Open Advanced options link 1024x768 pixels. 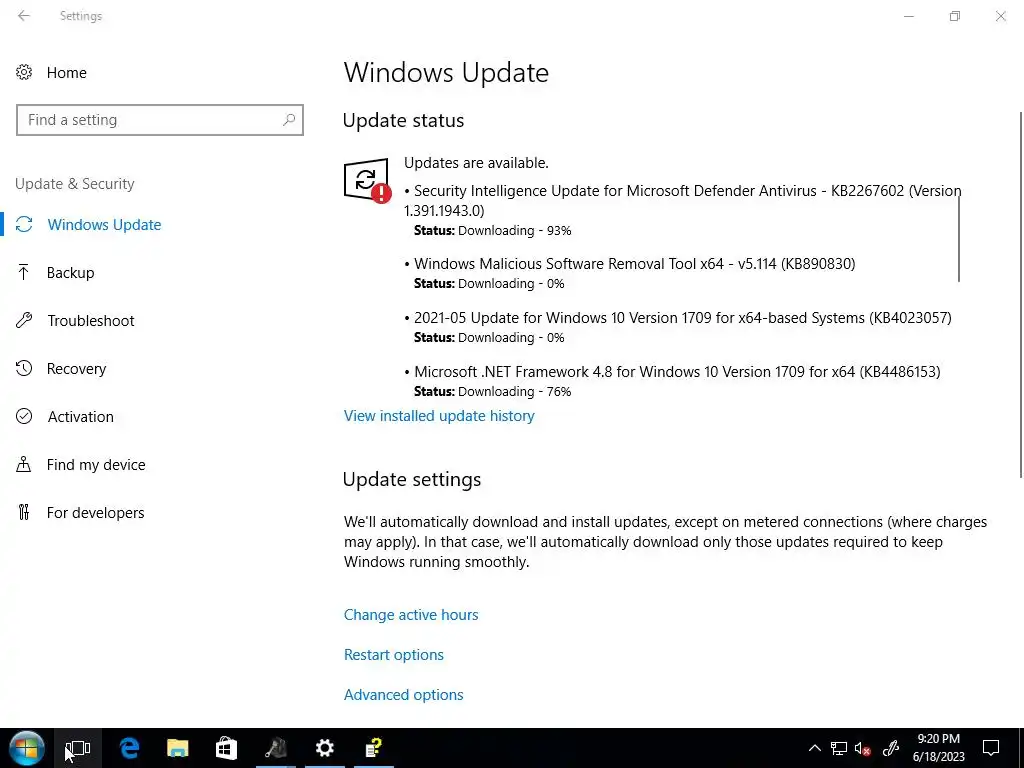(404, 695)
